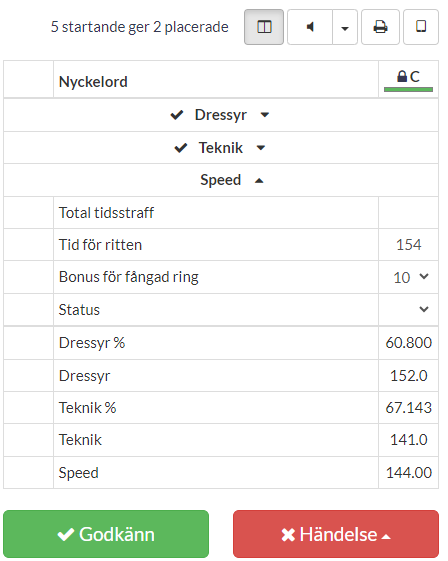Approve the result with Godkänn button

pos(106,534)
